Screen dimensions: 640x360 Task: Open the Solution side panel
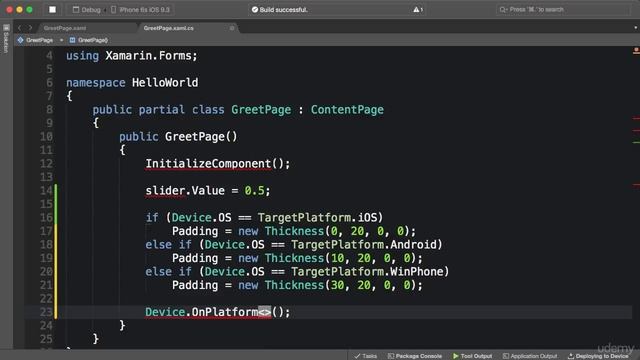(6, 39)
